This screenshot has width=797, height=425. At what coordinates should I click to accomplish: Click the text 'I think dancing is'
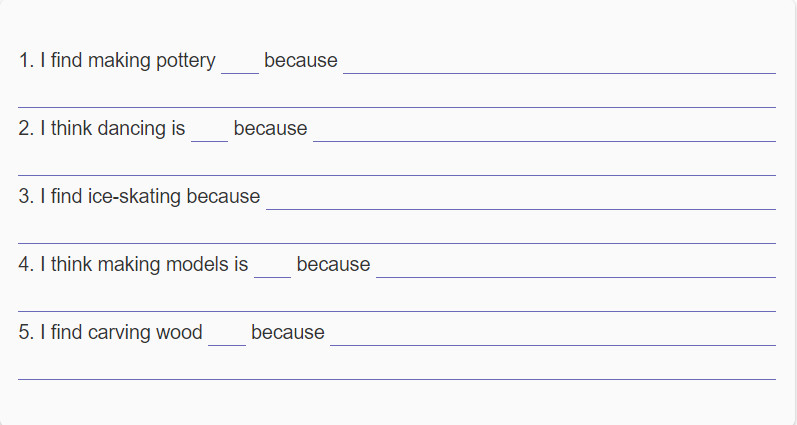(113, 129)
